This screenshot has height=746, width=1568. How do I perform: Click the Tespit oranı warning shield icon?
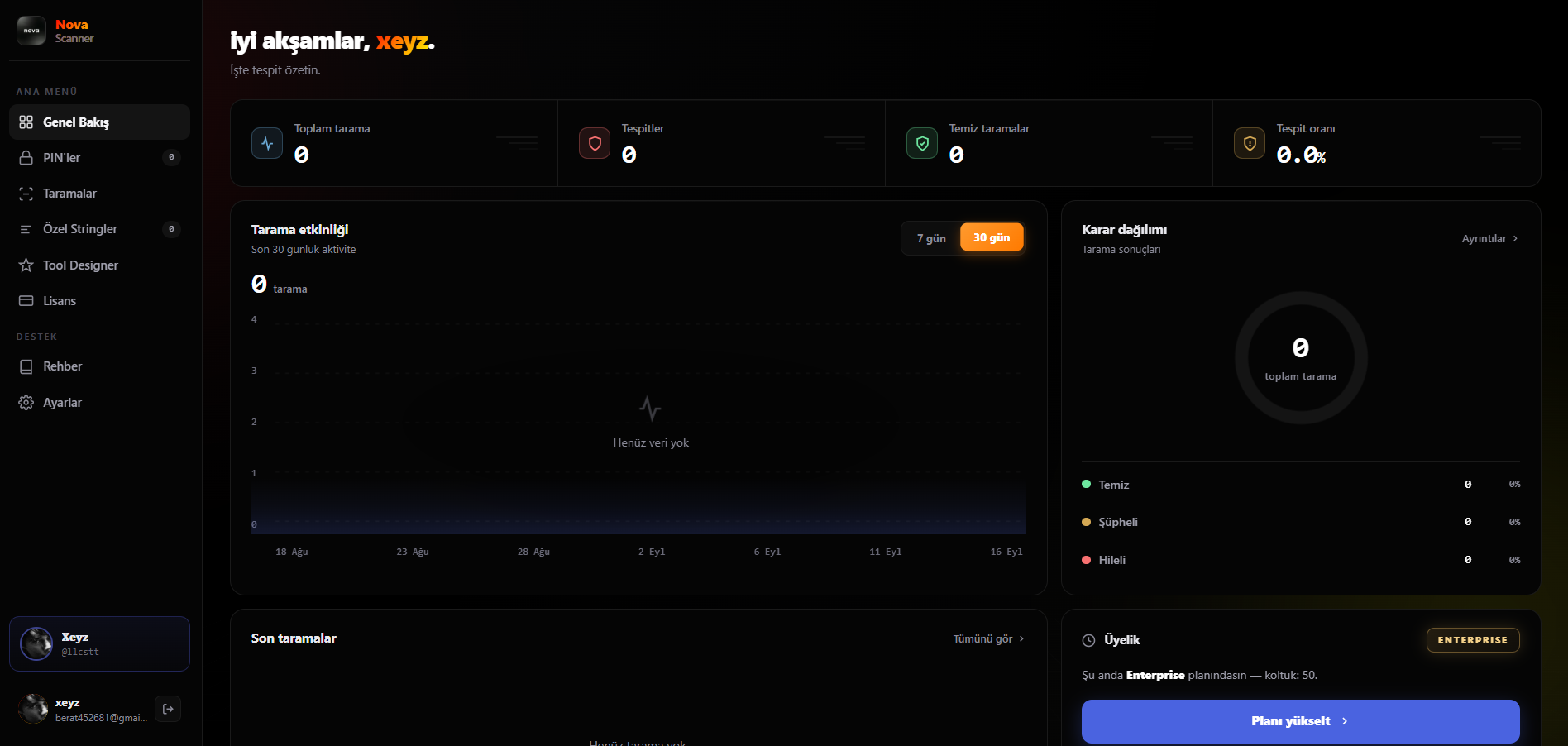pyautogui.click(x=1250, y=143)
